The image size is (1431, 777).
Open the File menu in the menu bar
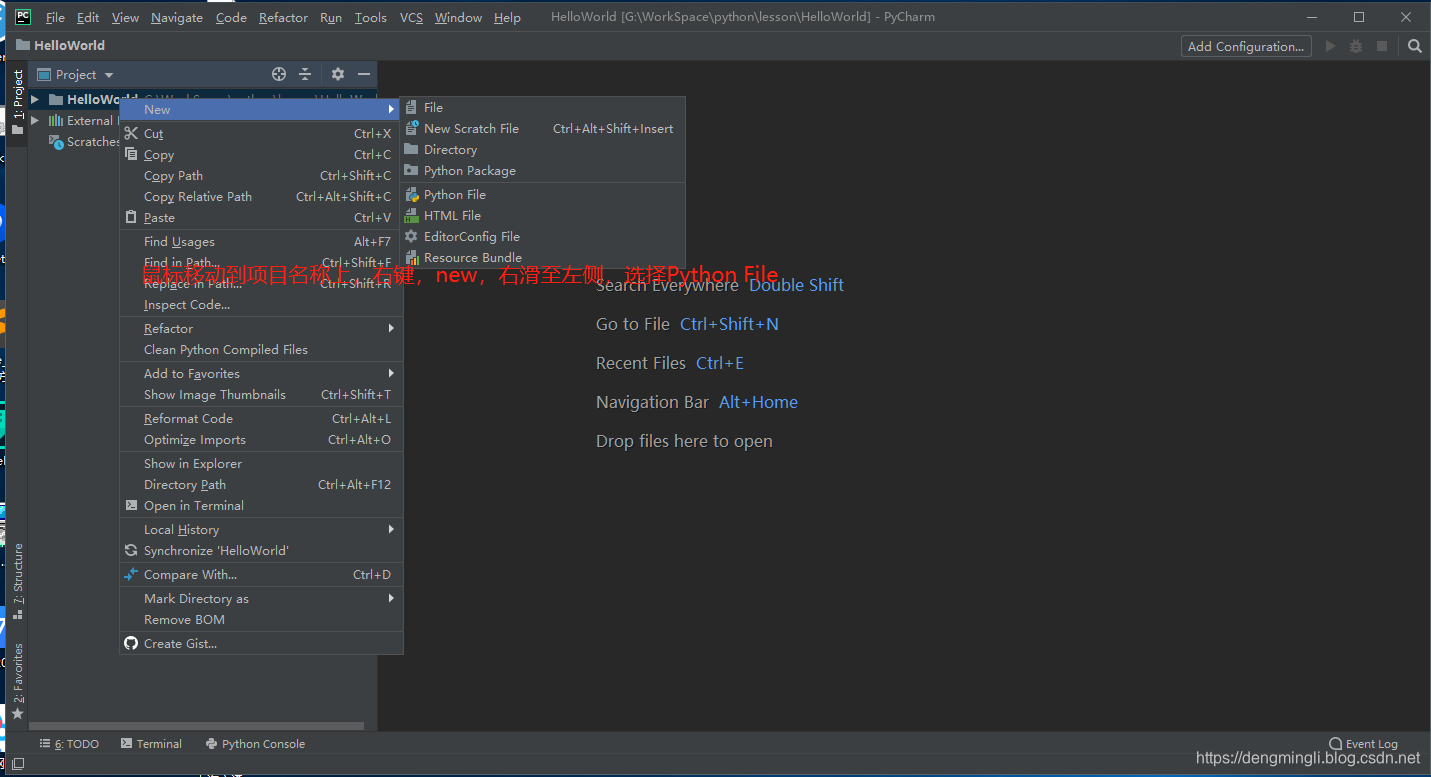coord(55,18)
